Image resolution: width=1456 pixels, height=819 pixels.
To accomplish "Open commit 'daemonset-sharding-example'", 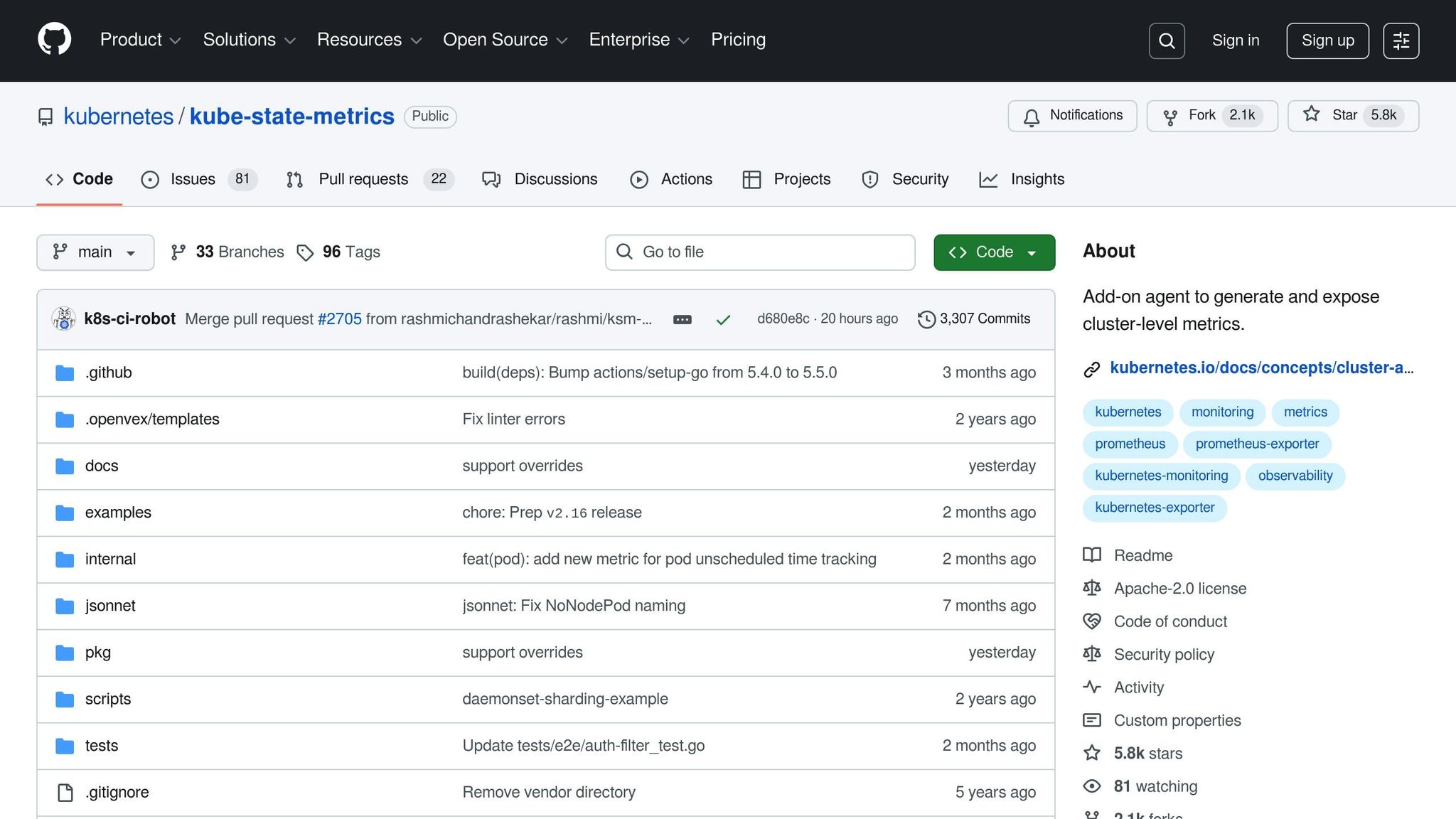I will (x=565, y=700).
